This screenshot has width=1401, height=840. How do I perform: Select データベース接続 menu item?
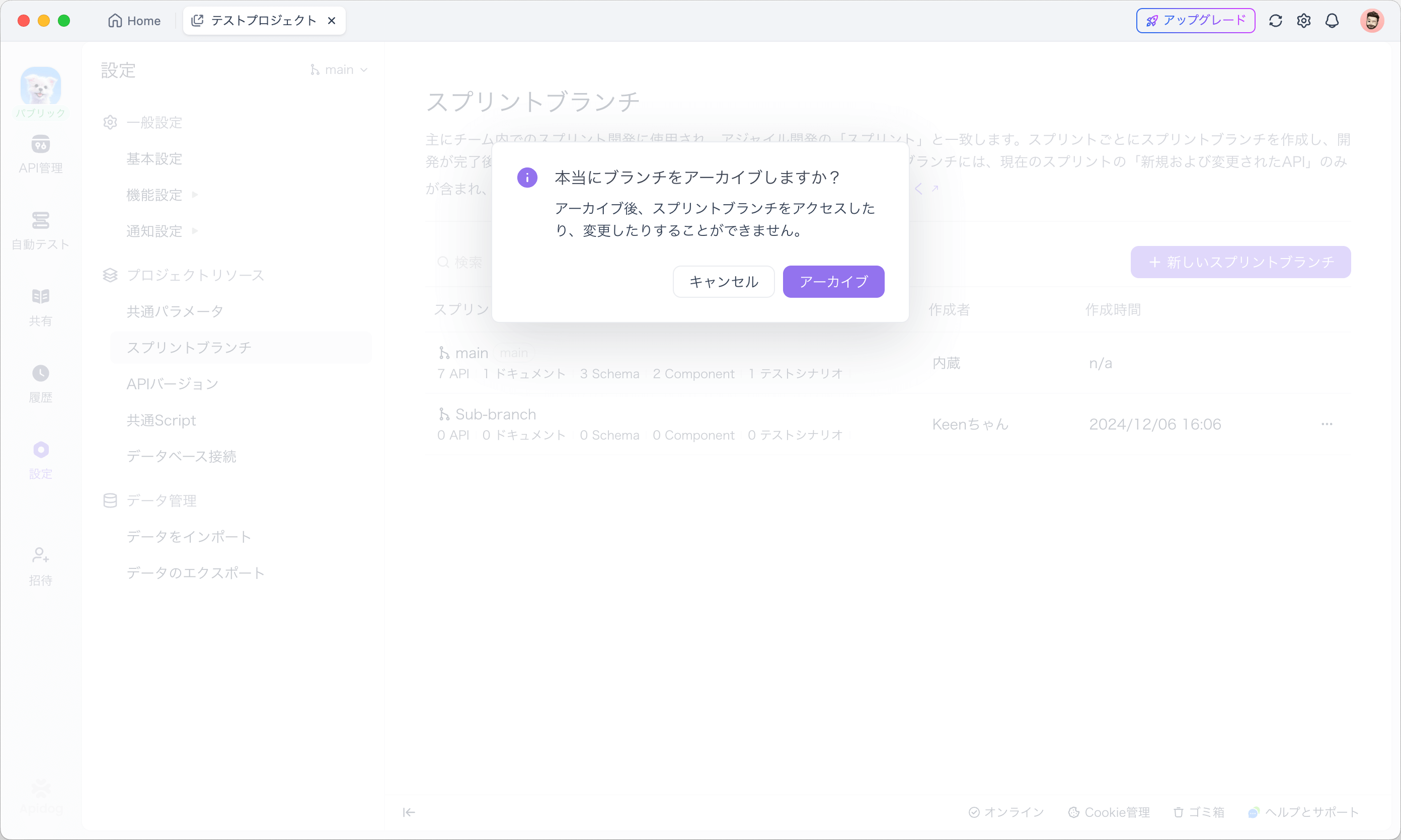pos(181,456)
